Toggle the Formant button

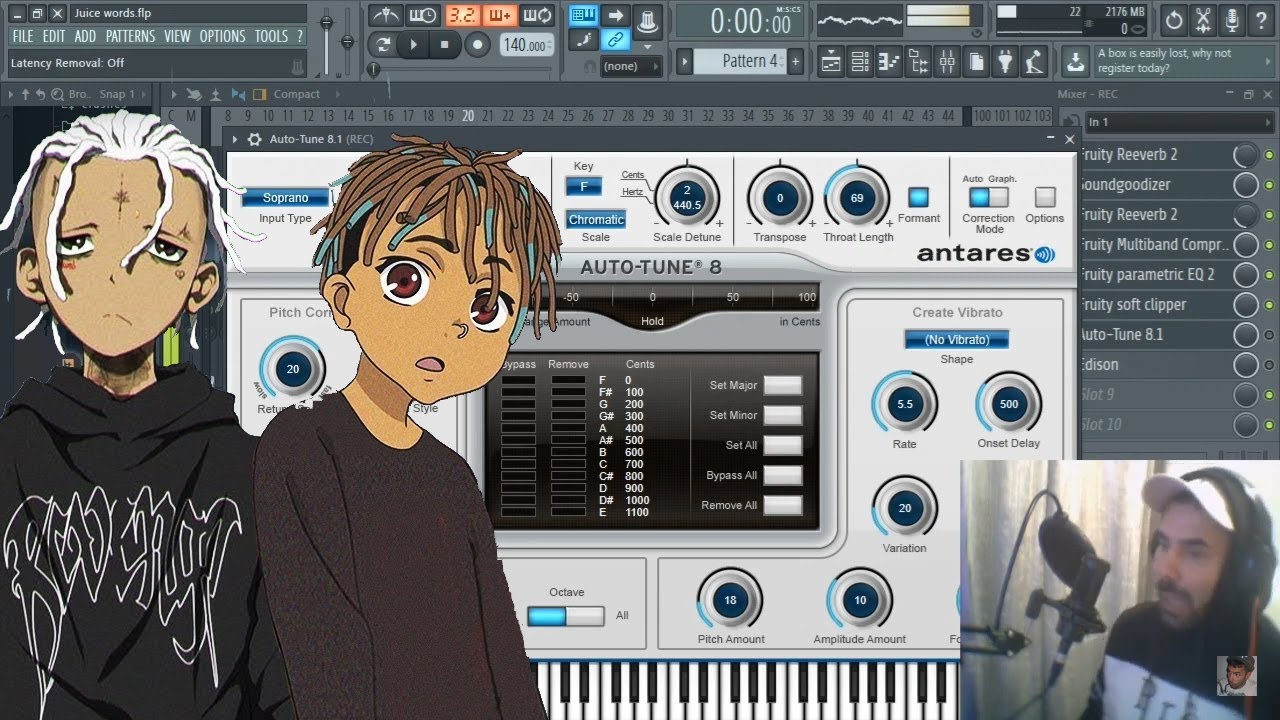(x=918, y=197)
